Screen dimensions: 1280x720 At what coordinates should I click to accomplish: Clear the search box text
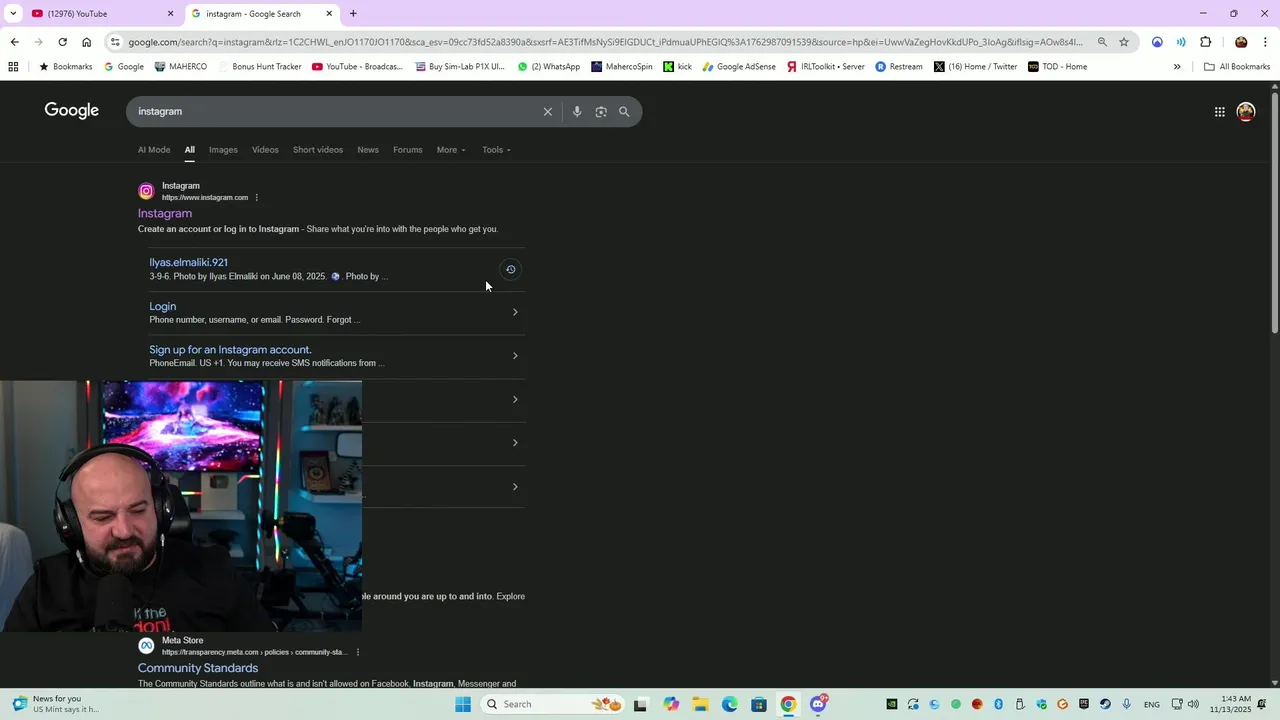(x=548, y=112)
